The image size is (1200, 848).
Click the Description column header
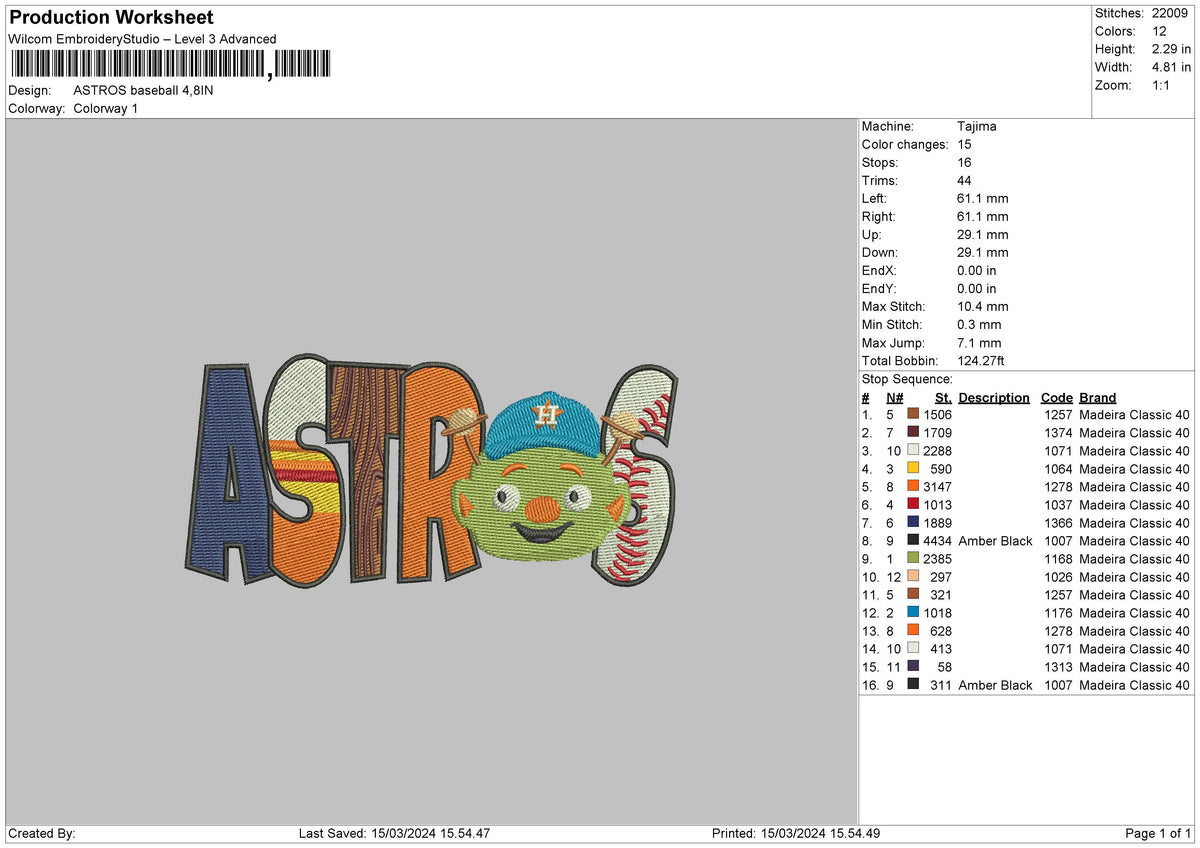click(995, 397)
